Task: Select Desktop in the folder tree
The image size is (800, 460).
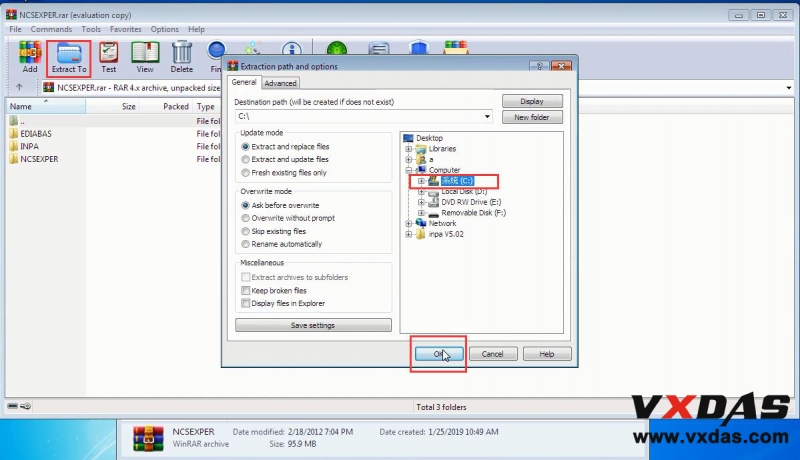Action: 429,138
